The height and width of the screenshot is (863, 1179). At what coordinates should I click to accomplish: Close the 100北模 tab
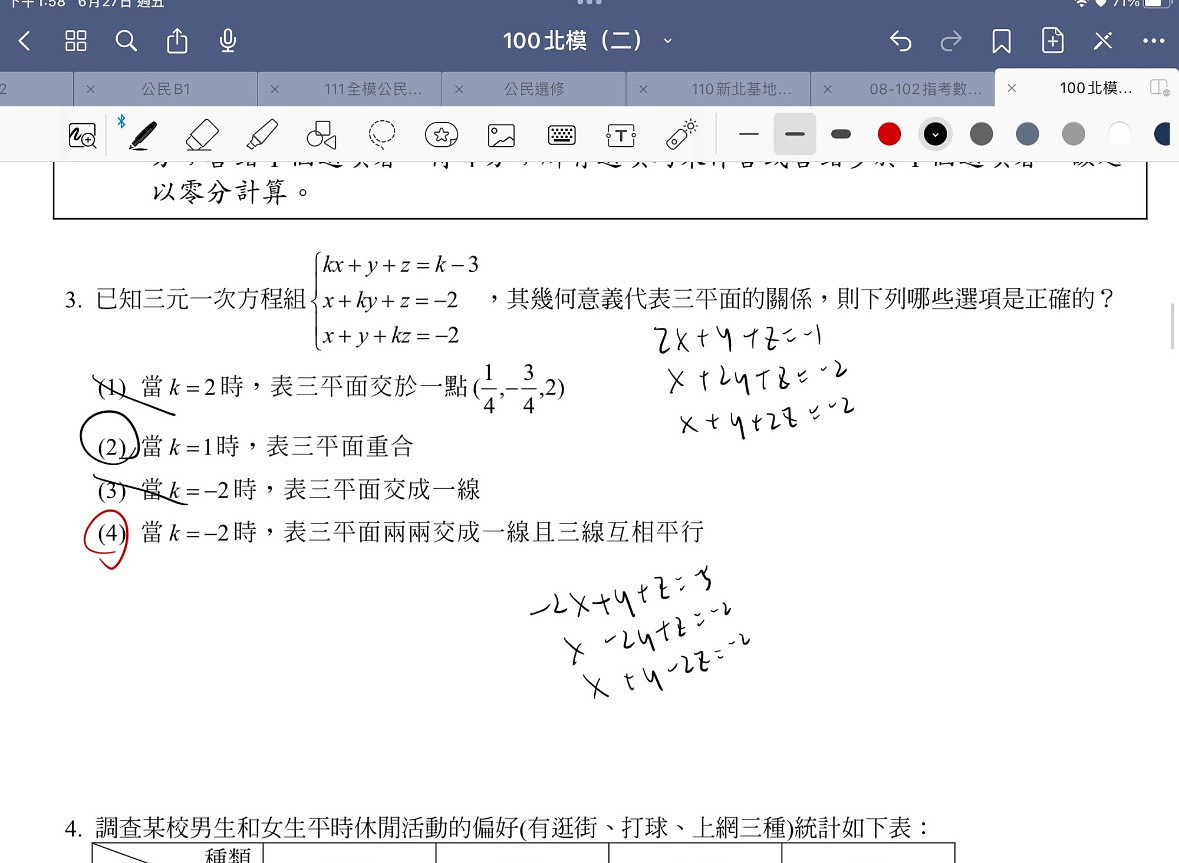click(x=1011, y=88)
